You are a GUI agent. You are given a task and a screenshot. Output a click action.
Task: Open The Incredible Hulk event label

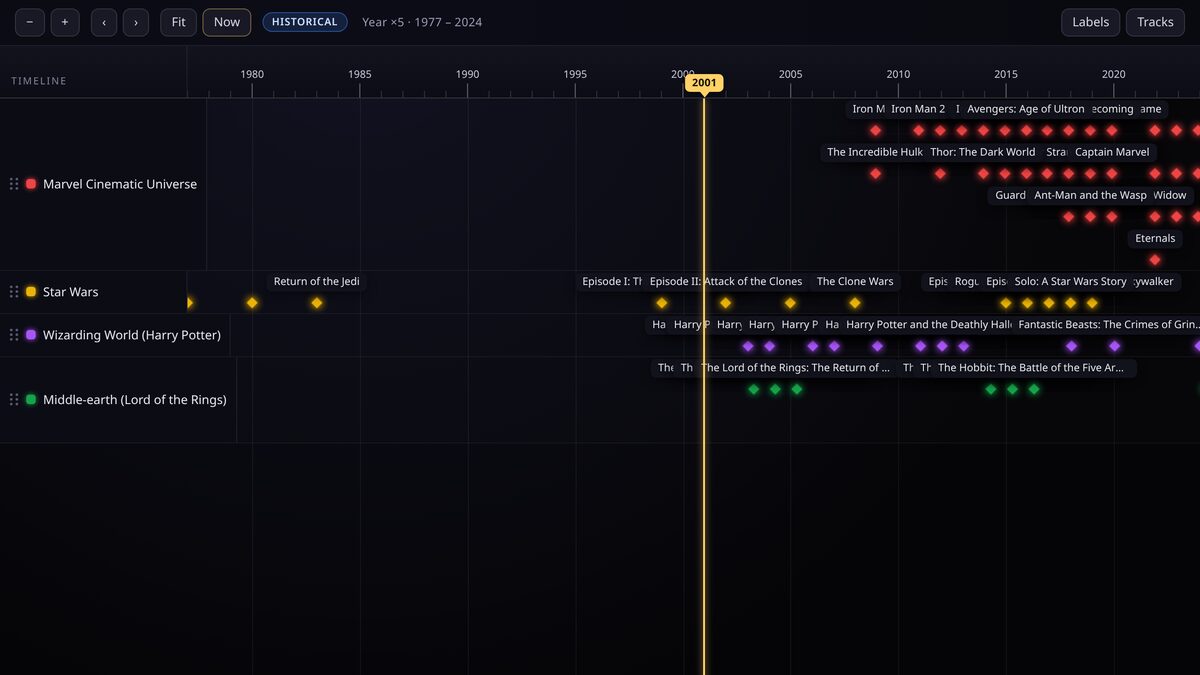[875, 152]
